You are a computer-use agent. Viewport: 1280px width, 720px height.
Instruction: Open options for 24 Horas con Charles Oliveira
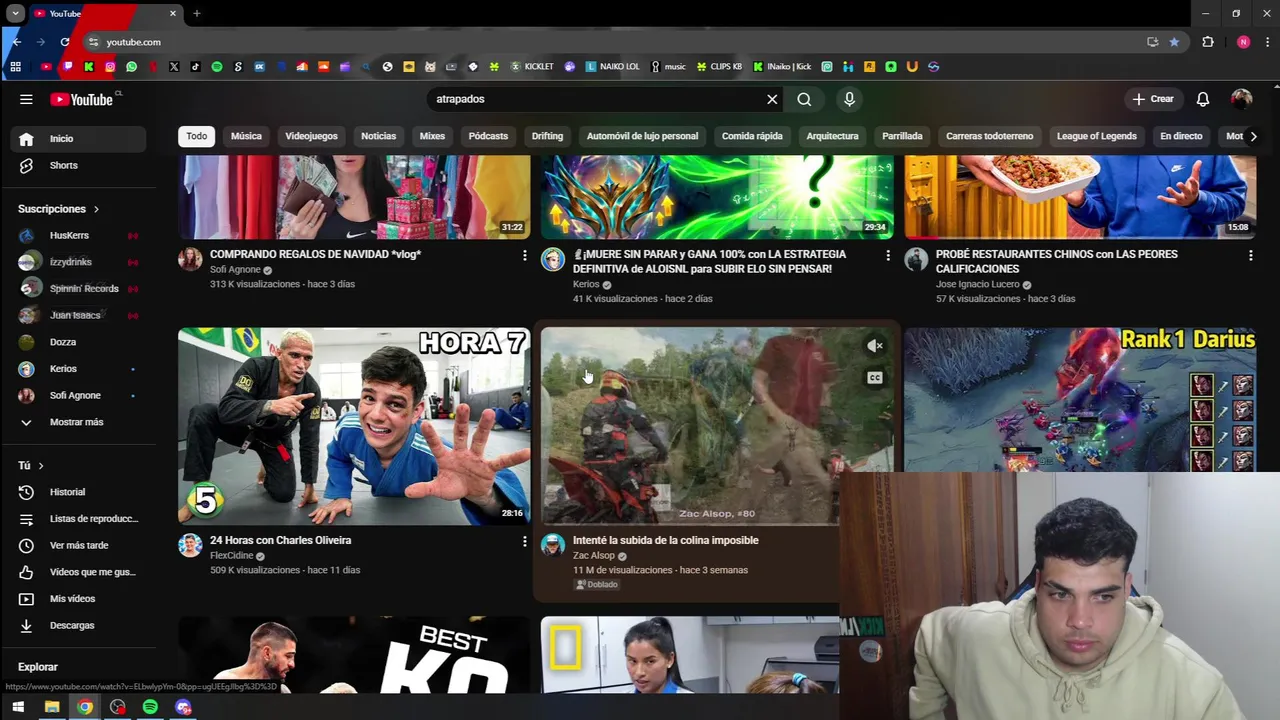[524, 542]
